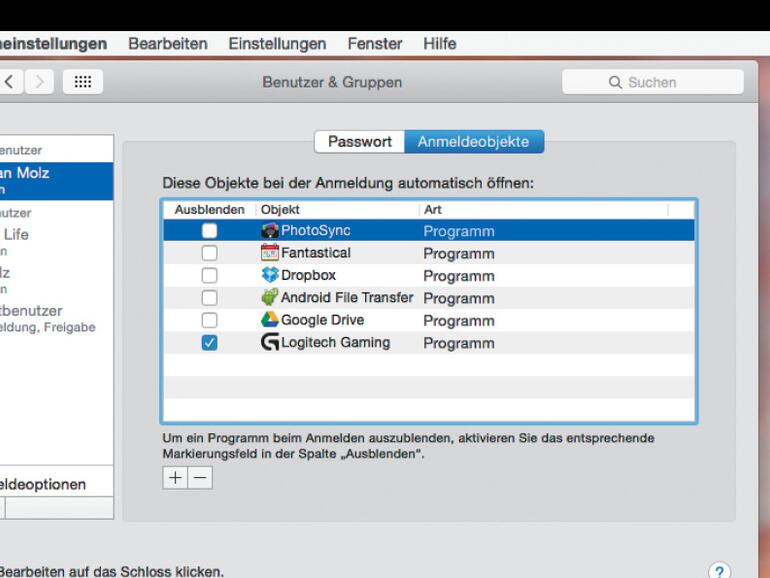The width and height of the screenshot is (770, 578).
Task: Click the Fantastical calendar icon
Action: coord(270,252)
